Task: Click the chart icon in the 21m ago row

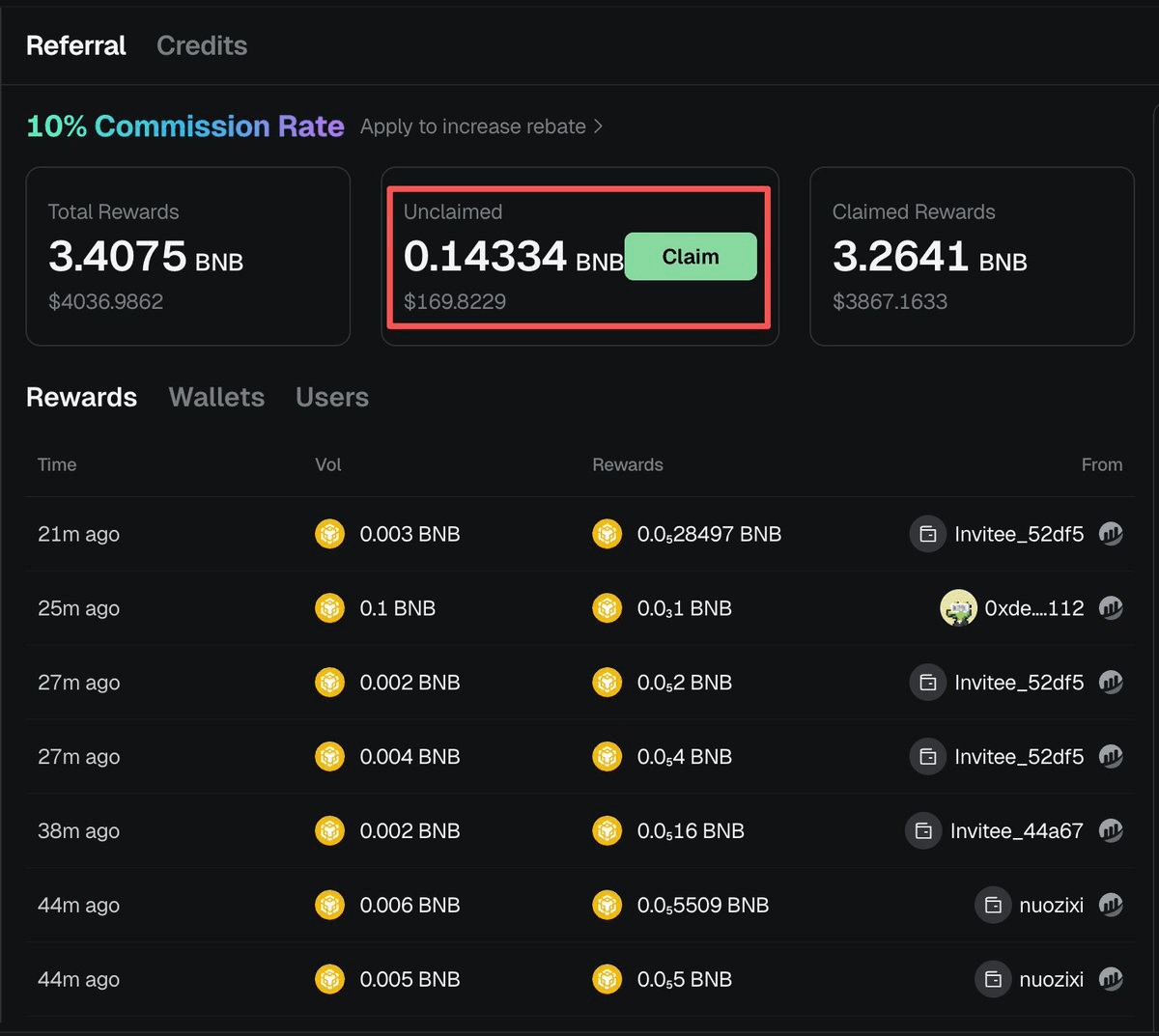Action: (1111, 534)
